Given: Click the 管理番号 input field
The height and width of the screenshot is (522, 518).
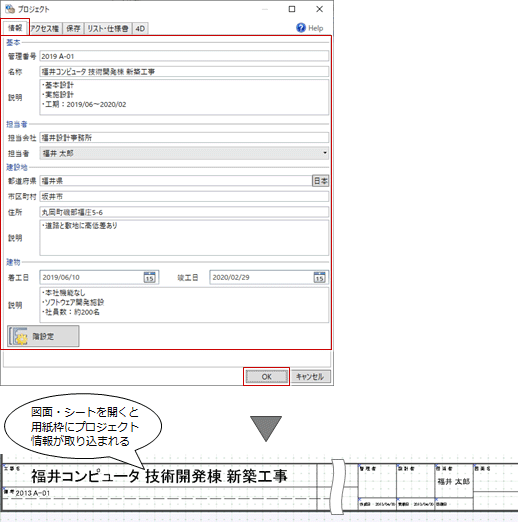Looking at the screenshot, I should [x=184, y=56].
